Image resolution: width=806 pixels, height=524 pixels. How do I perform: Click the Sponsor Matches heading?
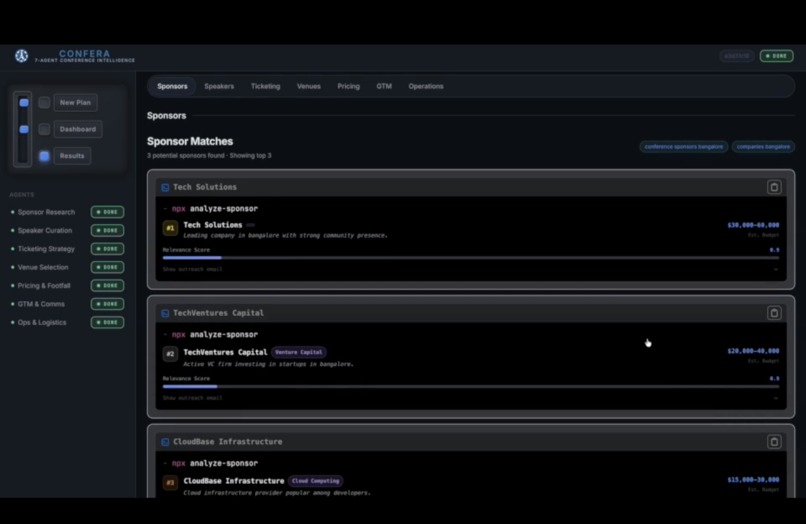190,141
